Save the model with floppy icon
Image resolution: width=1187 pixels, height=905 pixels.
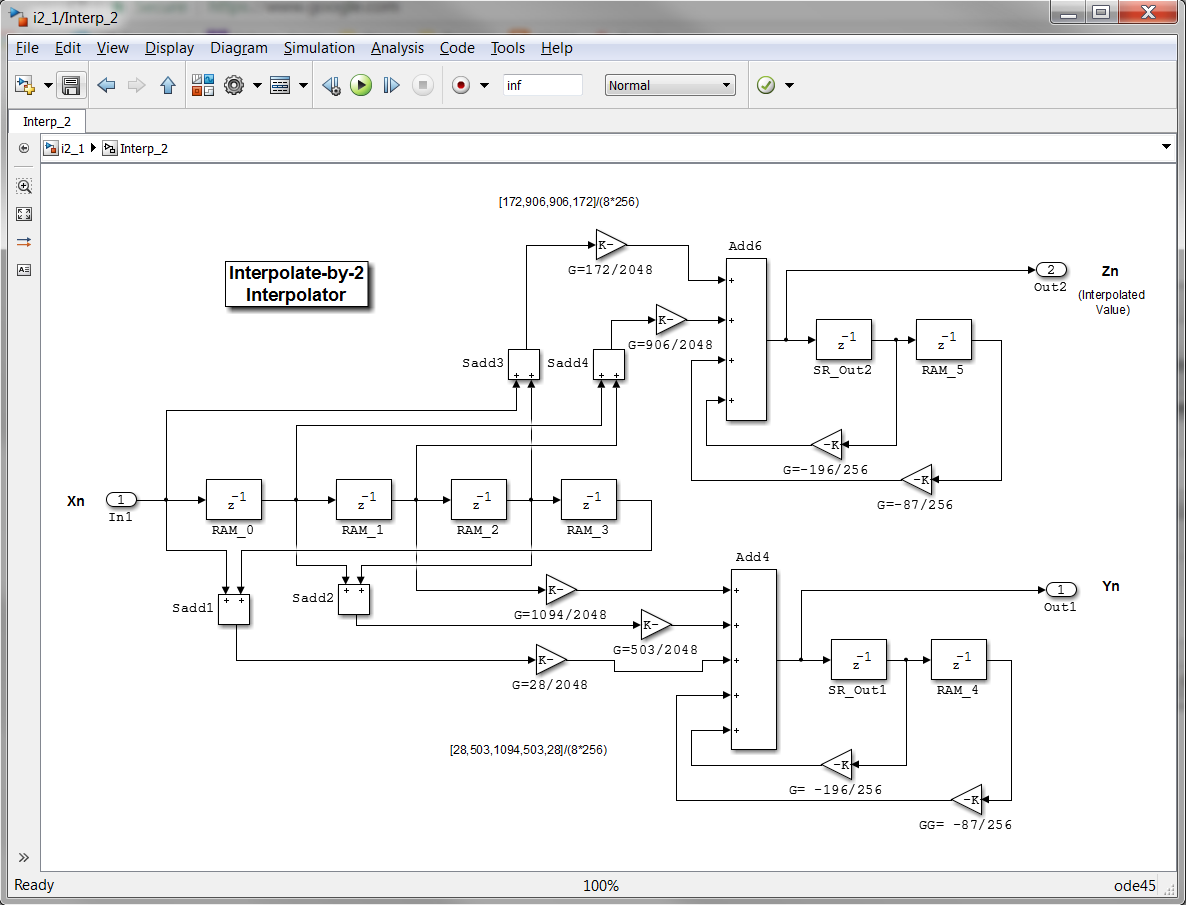pyautogui.click(x=71, y=86)
